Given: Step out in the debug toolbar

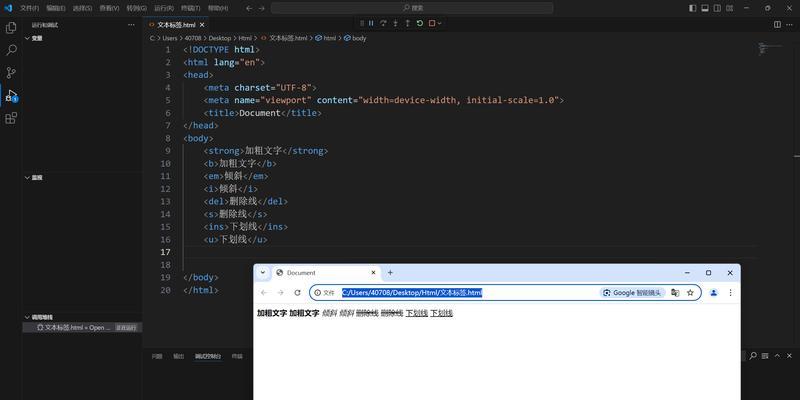Looking at the screenshot, I should click(x=408, y=23).
